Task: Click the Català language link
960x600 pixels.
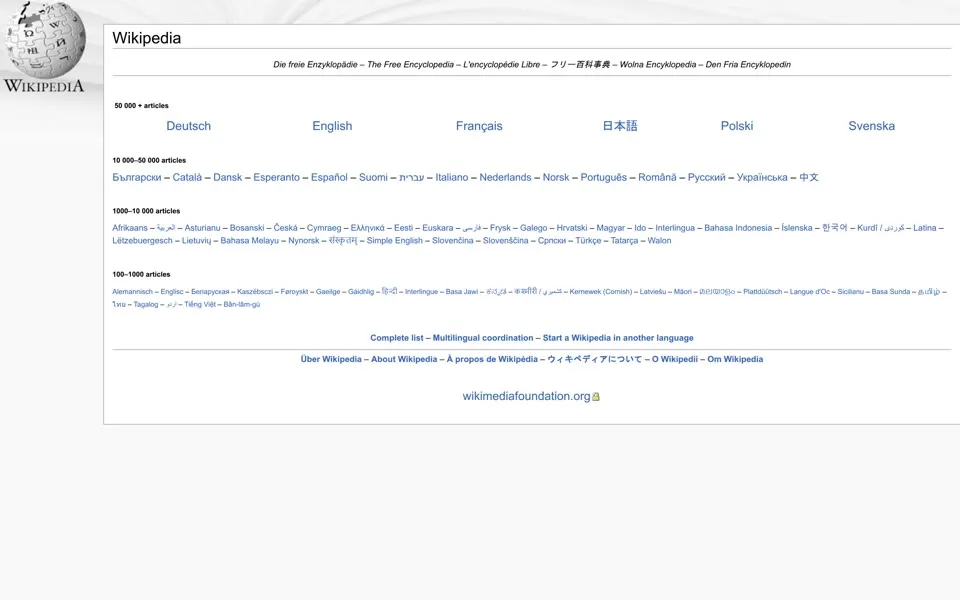Action: point(187,178)
